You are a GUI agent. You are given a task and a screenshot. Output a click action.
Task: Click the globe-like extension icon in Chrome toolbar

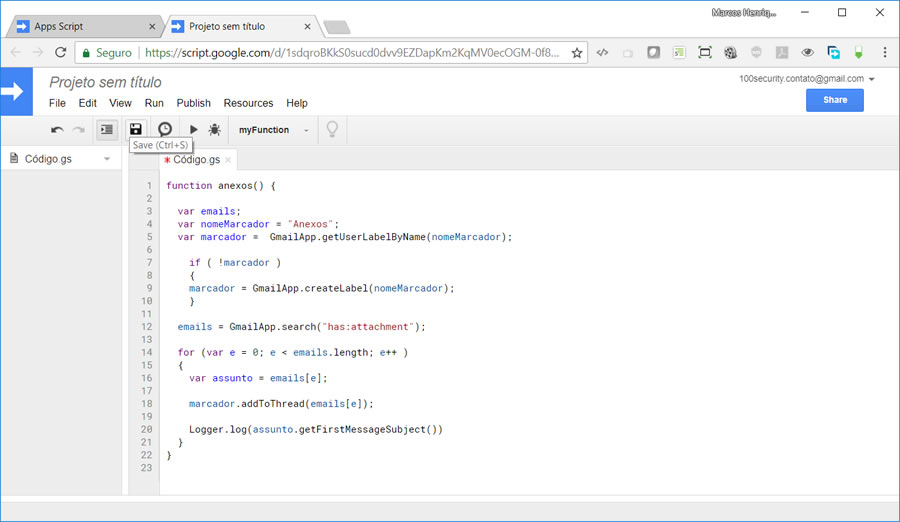[730, 53]
